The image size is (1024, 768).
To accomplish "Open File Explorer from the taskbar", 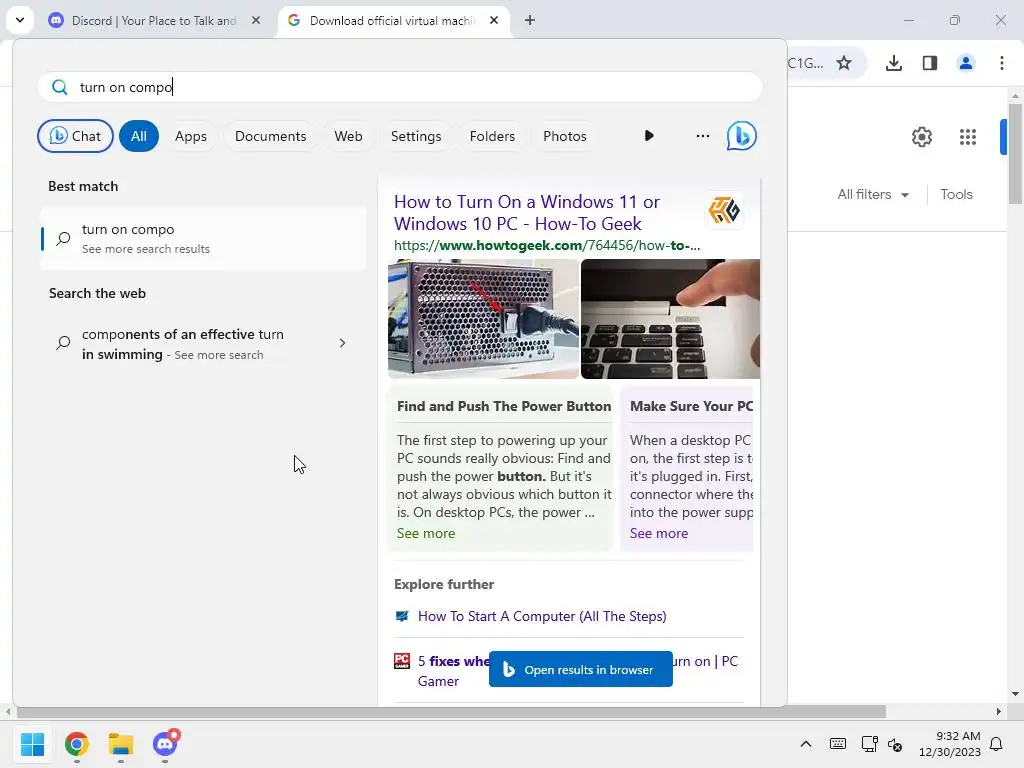I will [x=121, y=744].
